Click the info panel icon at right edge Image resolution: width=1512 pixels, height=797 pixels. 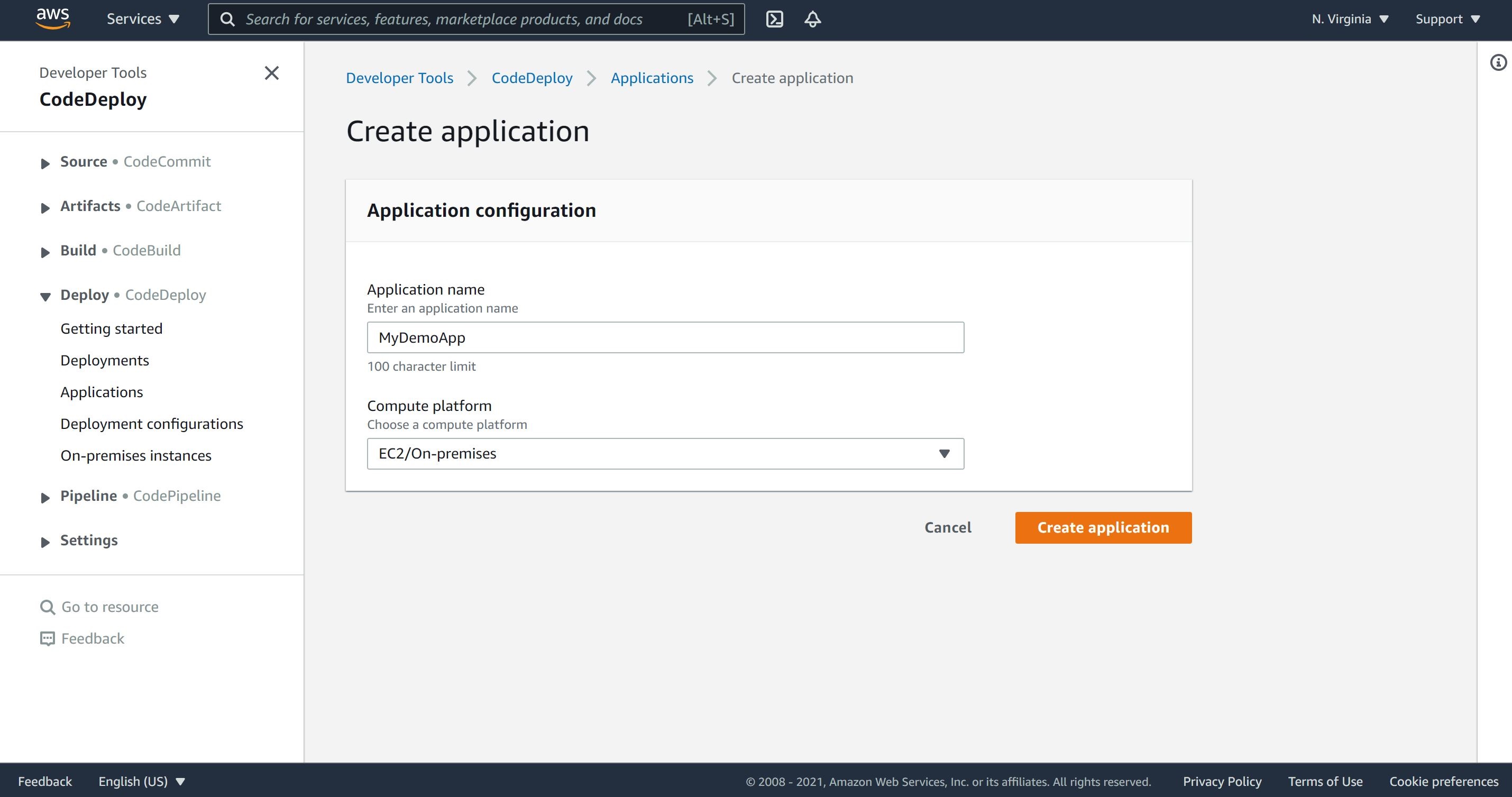(x=1498, y=62)
